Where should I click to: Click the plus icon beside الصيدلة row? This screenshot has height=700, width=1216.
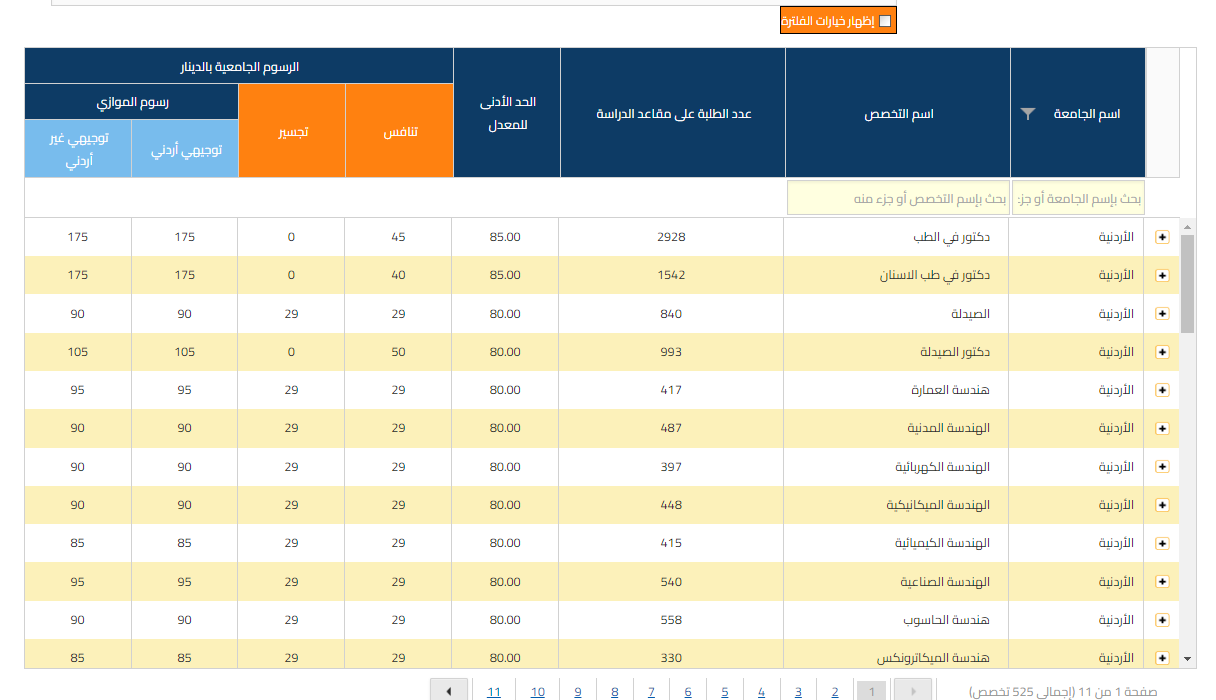click(1161, 313)
